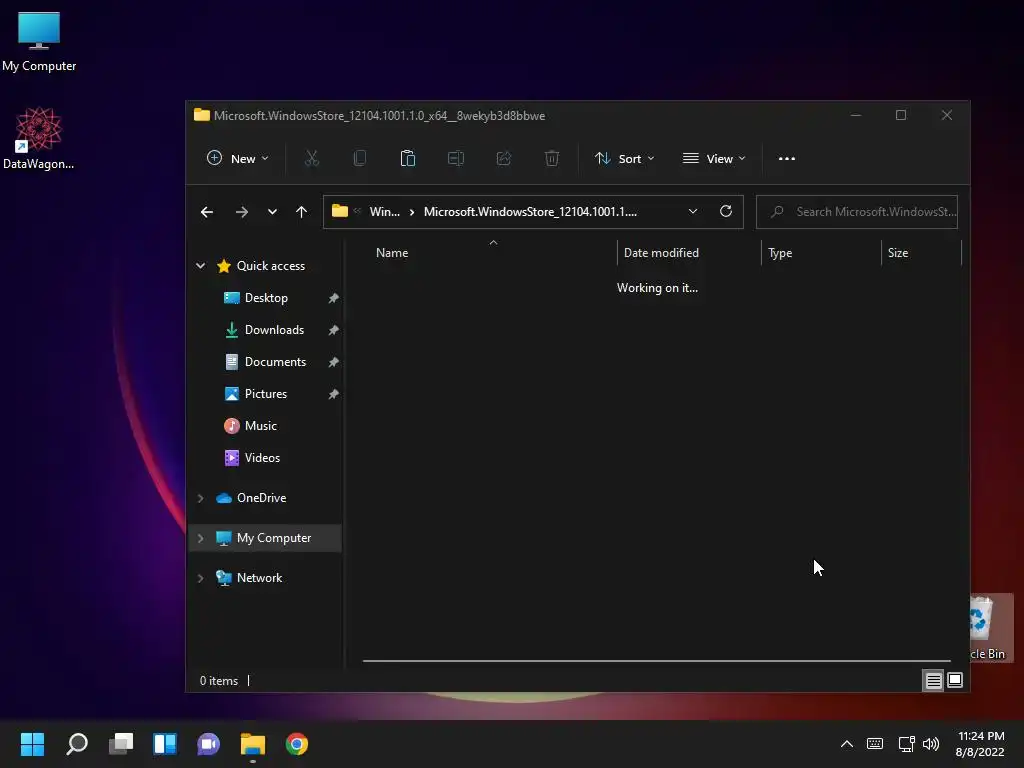The image size is (1024, 768).
Task: Expand the OneDrive tree node
Action: click(200, 498)
